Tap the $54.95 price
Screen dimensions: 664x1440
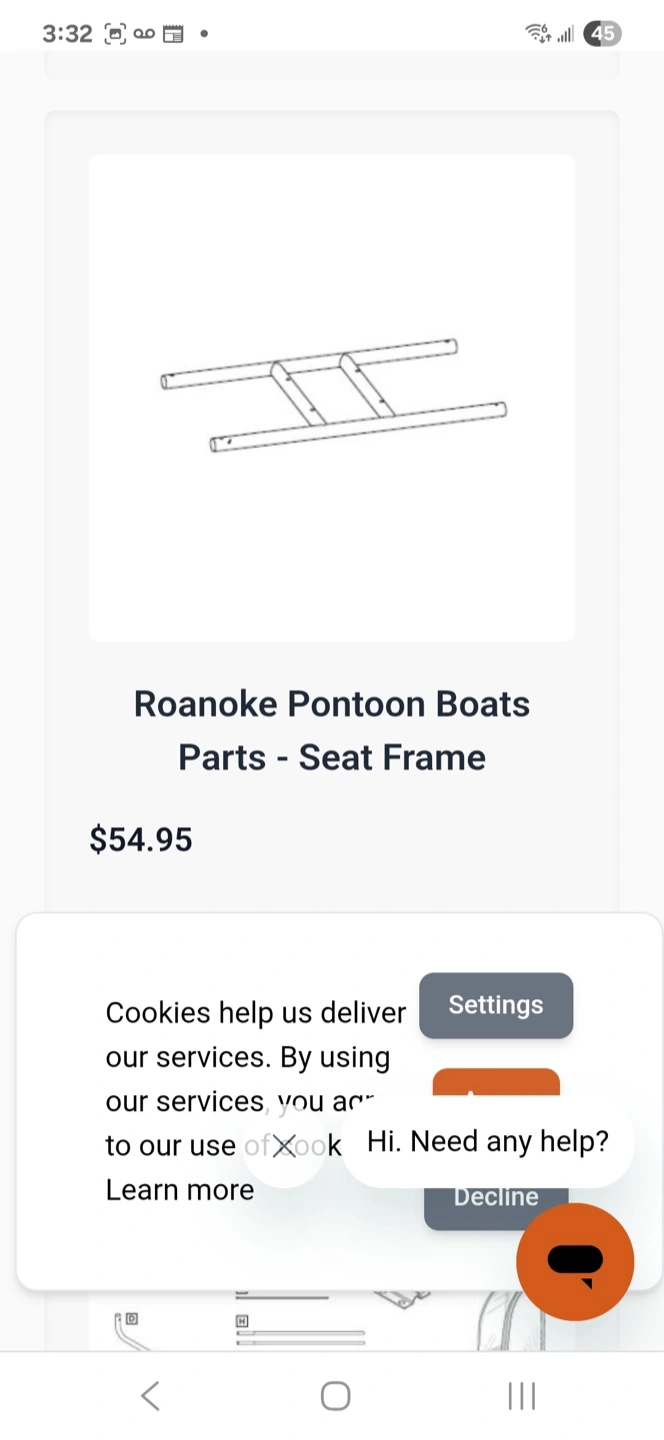pyautogui.click(x=141, y=839)
